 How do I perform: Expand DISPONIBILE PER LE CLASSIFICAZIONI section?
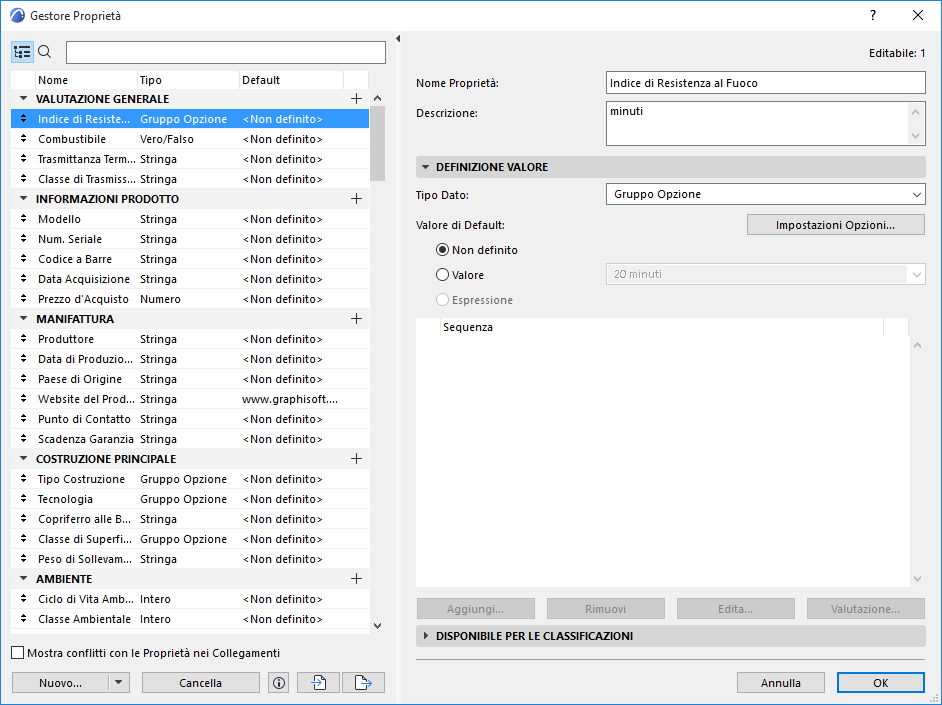tap(425, 635)
